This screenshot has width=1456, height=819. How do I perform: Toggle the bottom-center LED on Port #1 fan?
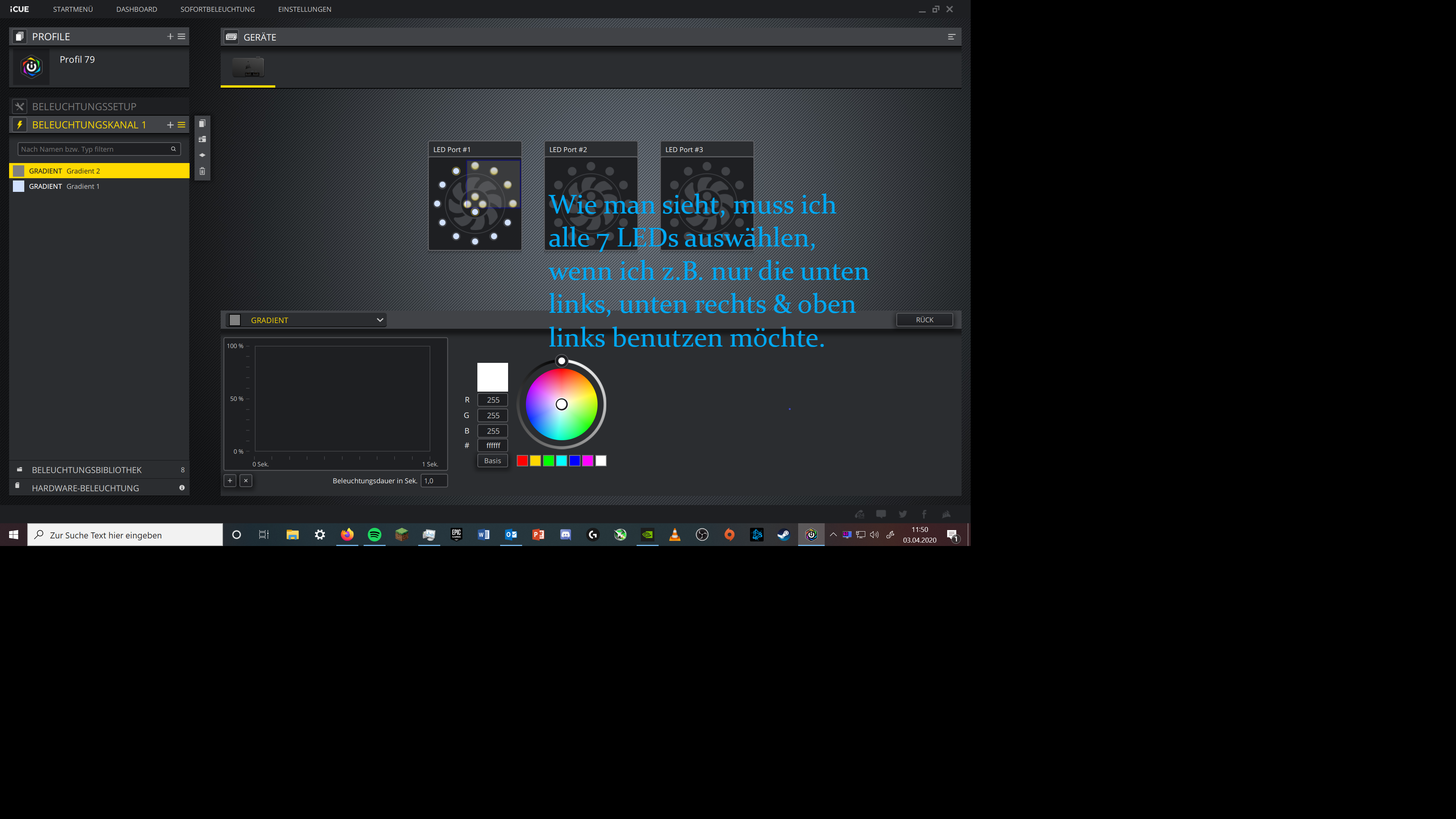point(475,242)
